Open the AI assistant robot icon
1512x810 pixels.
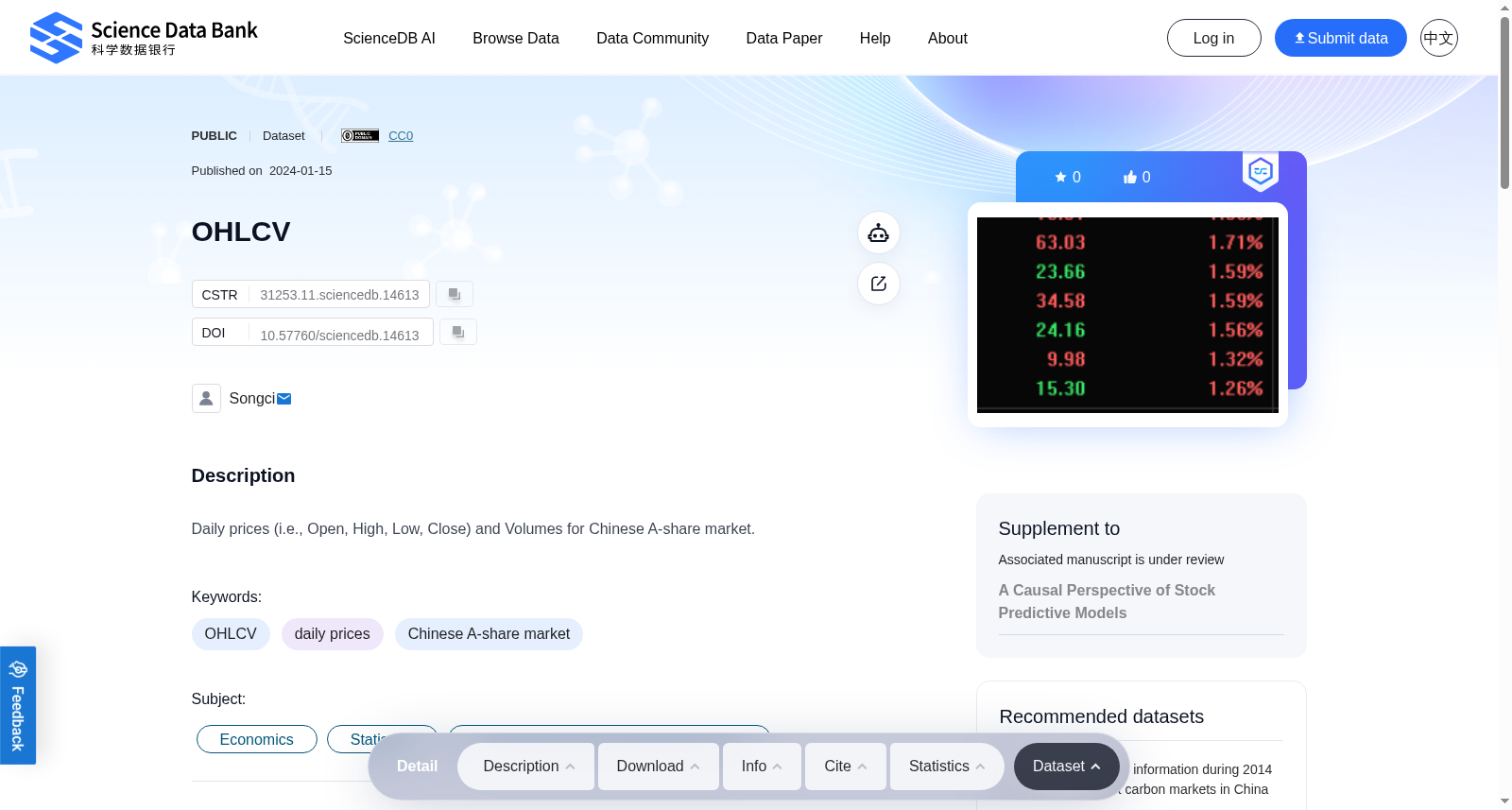tap(879, 233)
